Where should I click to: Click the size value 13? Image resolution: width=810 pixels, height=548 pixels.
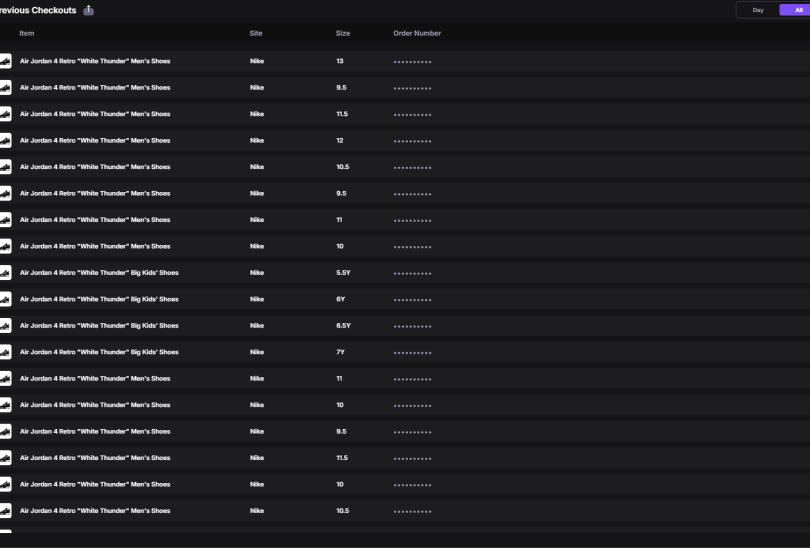click(339, 61)
